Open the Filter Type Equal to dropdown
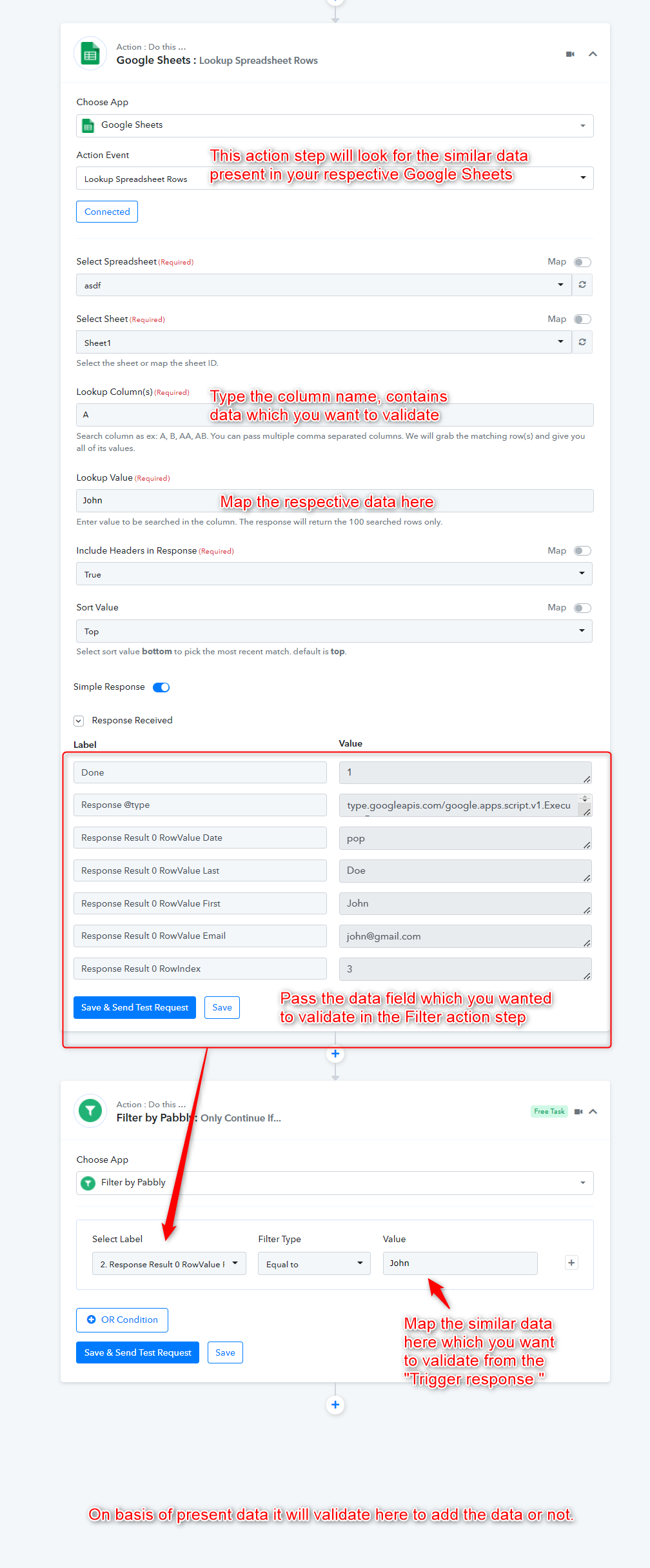The image size is (650, 1568). [x=314, y=1263]
